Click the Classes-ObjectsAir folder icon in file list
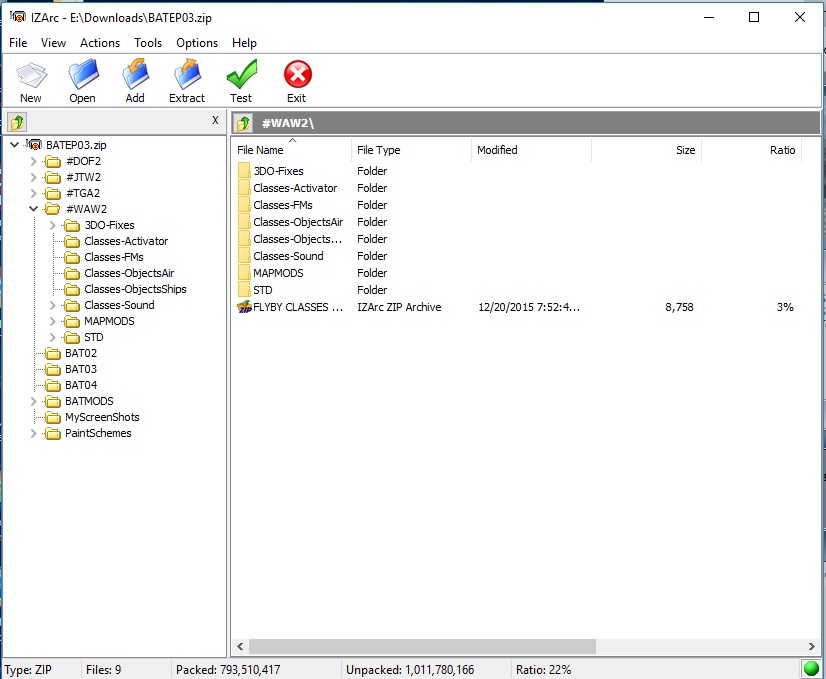826x679 pixels. pos(244,222)
